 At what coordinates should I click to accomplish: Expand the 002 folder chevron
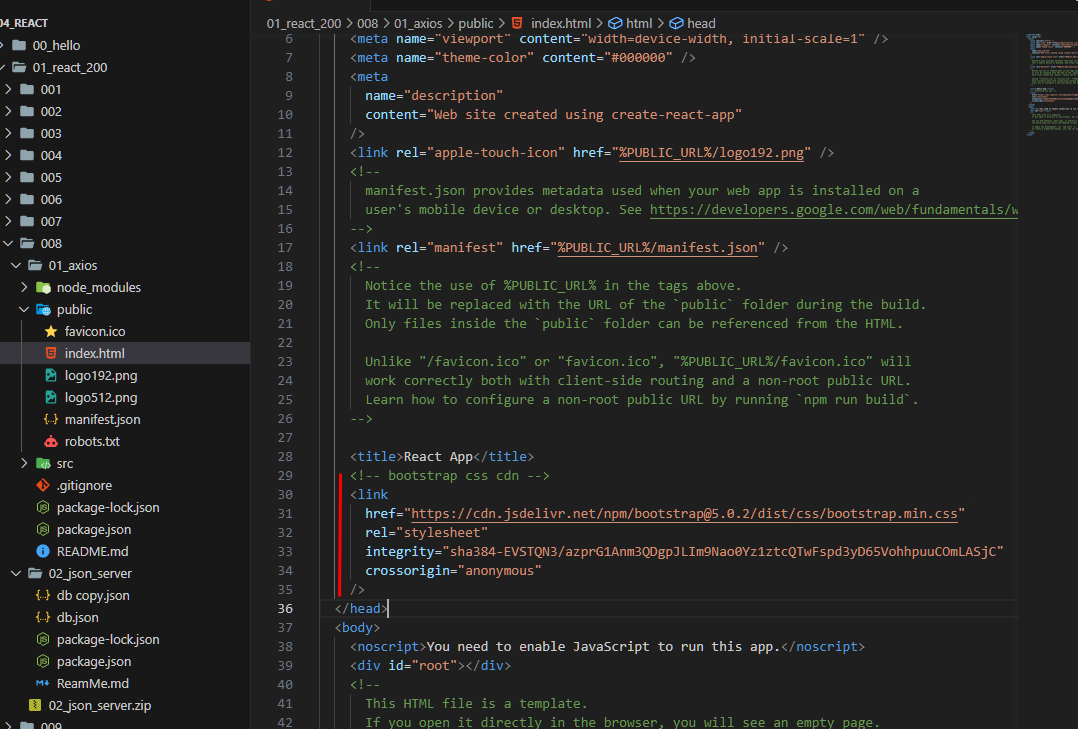pyautogui.click(x=8, y=111)
